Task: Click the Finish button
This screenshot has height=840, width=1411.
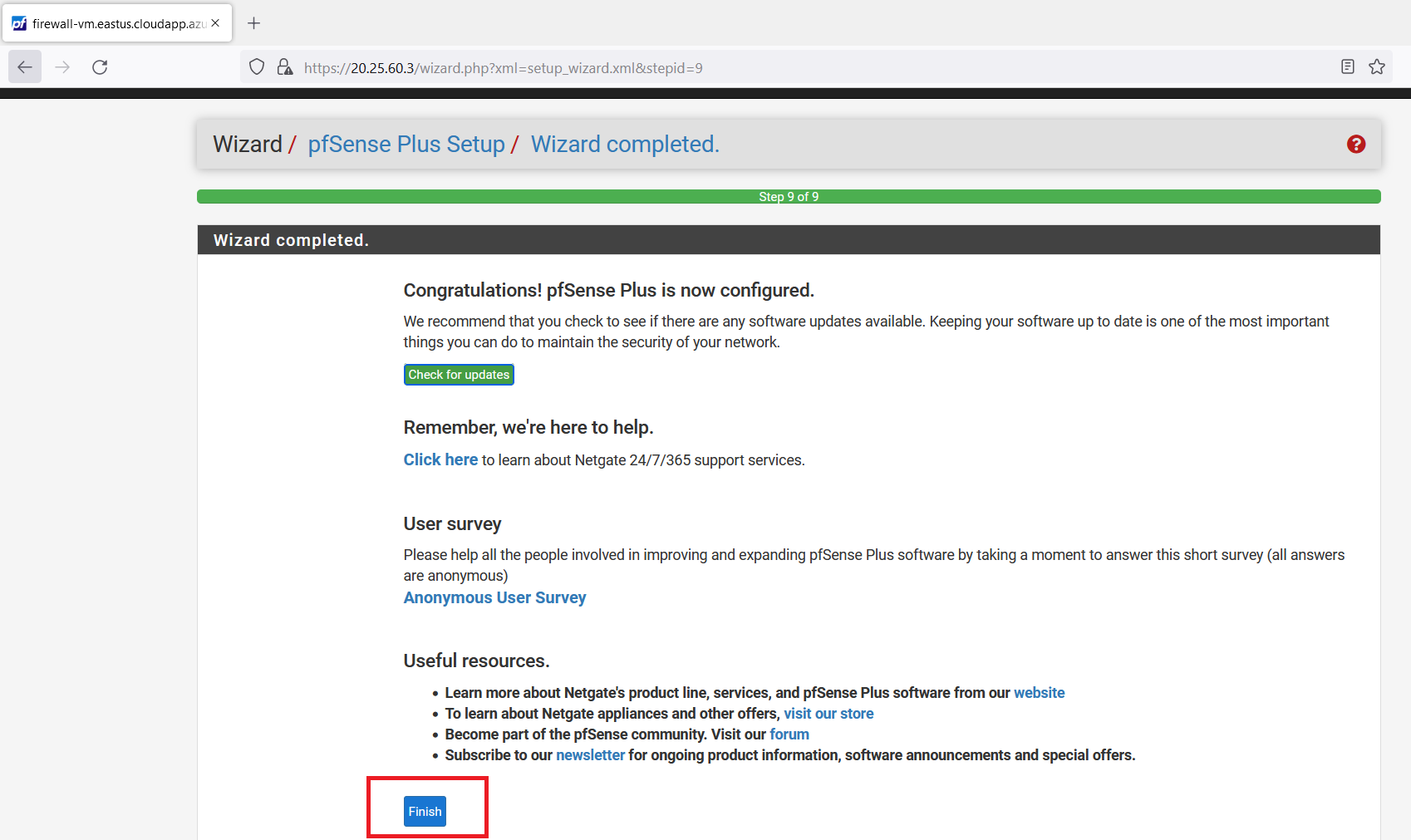Action: point(425,812)
